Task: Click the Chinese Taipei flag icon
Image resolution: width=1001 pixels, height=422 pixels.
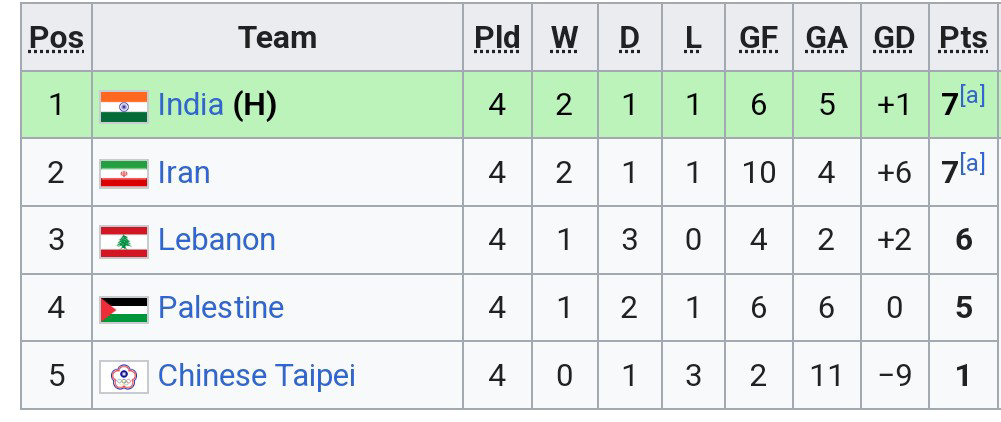Action: tap(124, 376)
